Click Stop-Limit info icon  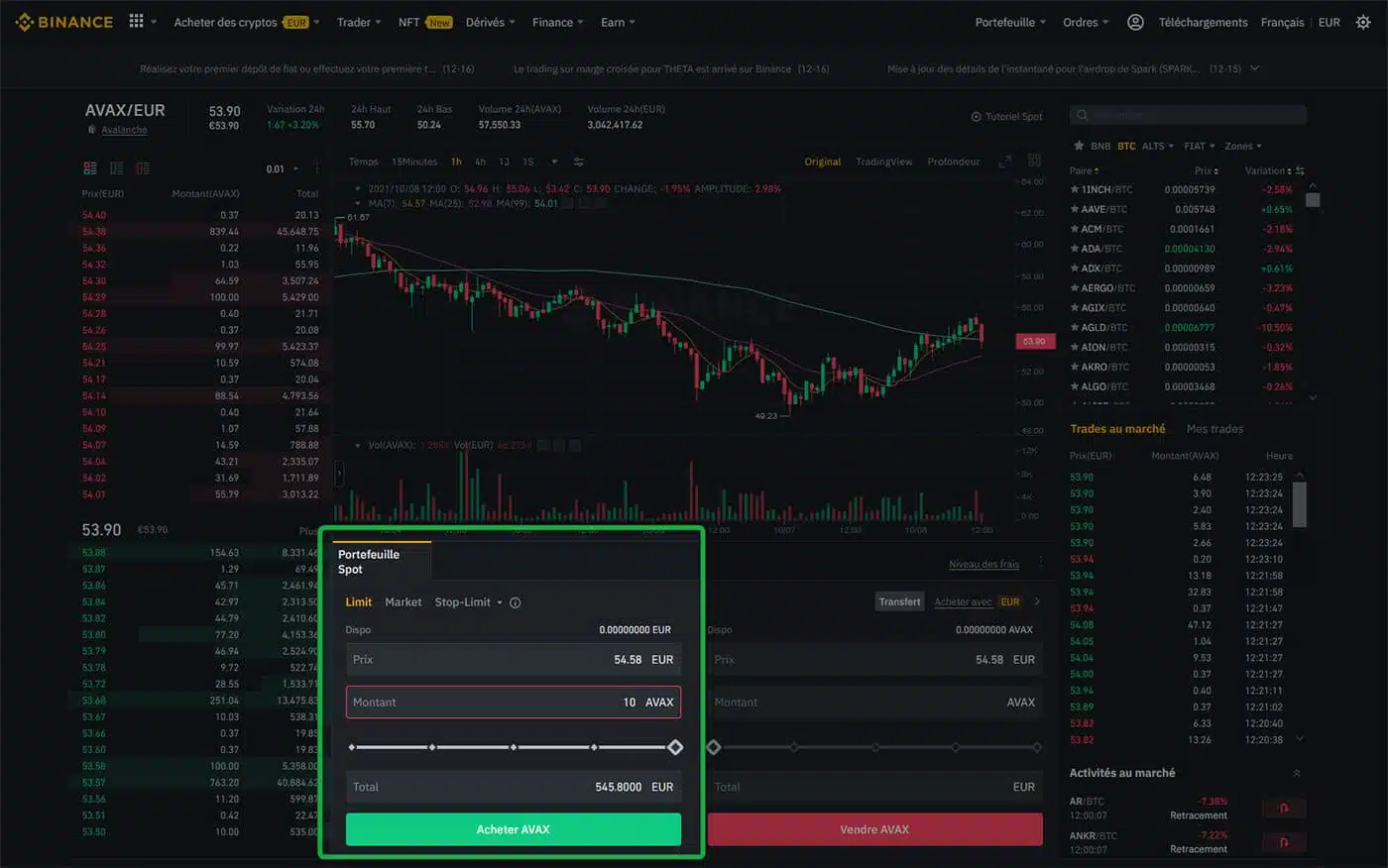[x=515, y=602]
